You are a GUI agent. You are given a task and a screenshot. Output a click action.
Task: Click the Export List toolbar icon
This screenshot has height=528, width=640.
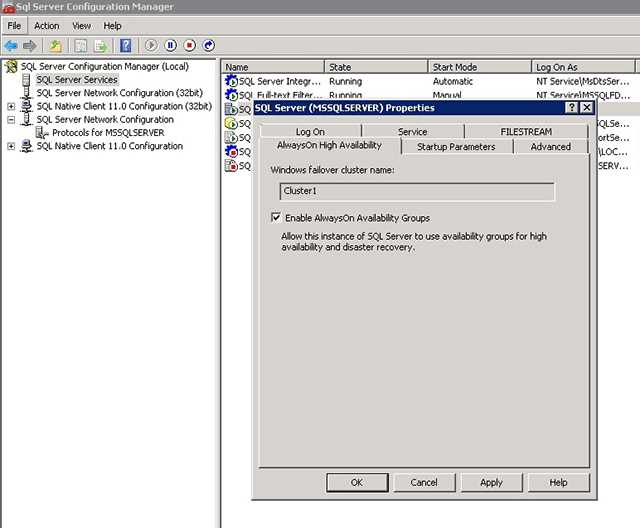100,46
